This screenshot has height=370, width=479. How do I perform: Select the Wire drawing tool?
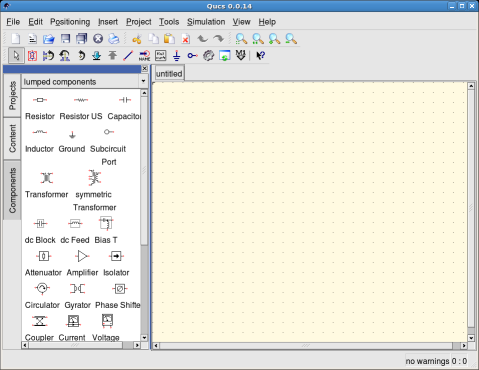click(x=128, y=55)
